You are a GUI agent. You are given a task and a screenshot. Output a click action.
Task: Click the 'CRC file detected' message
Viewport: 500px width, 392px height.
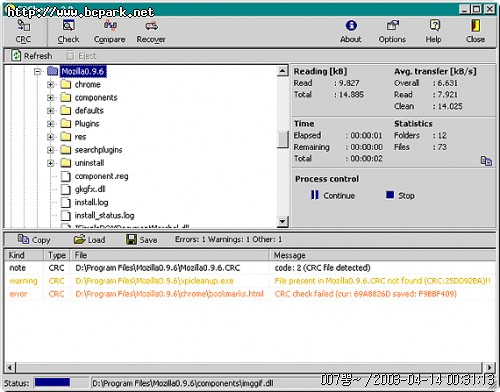click(x=322, y=268)
